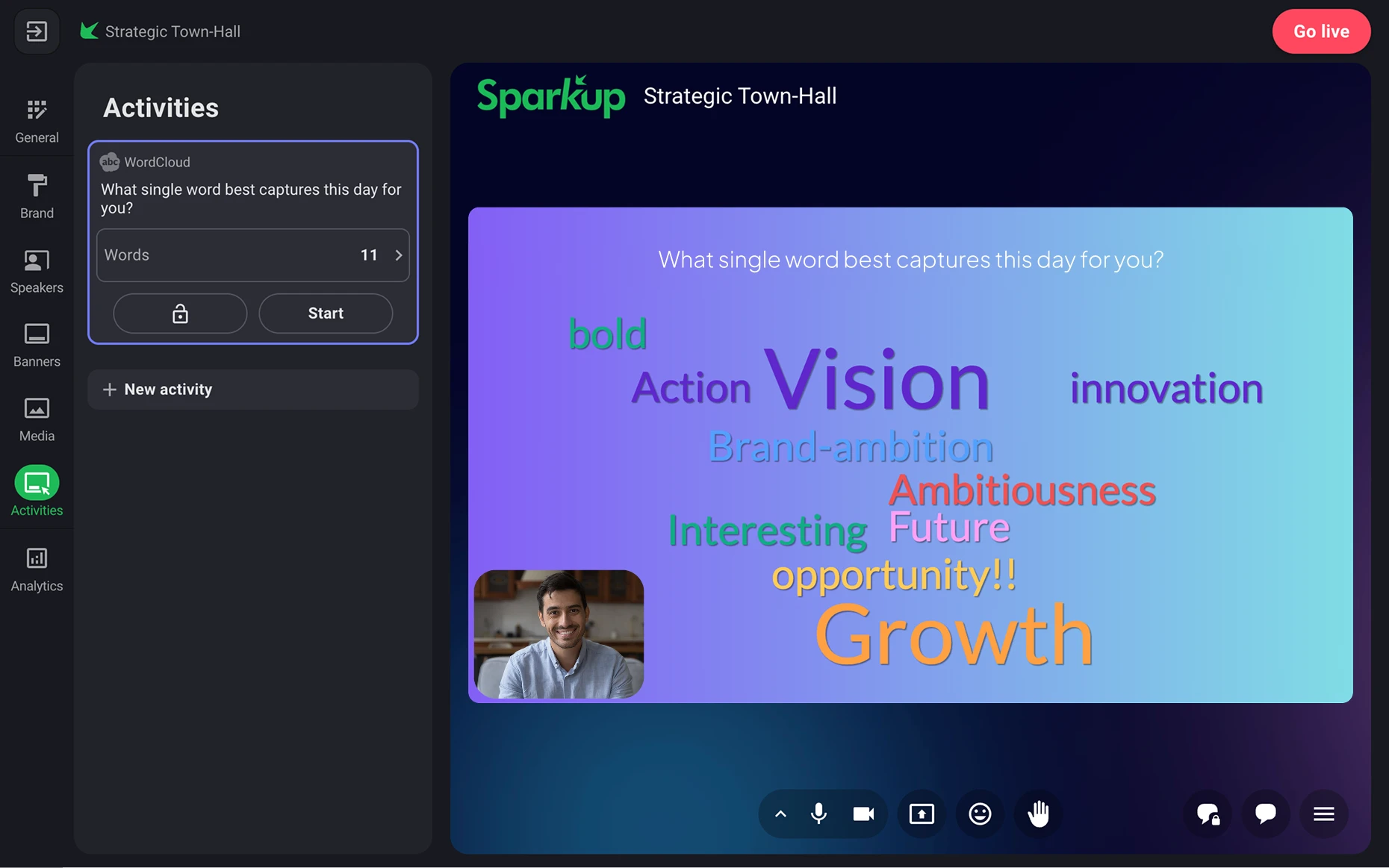This screenshot has height=868, width=1389.
Task: Click the word "bold" in the cloud
Action: [x=608, y=334]
